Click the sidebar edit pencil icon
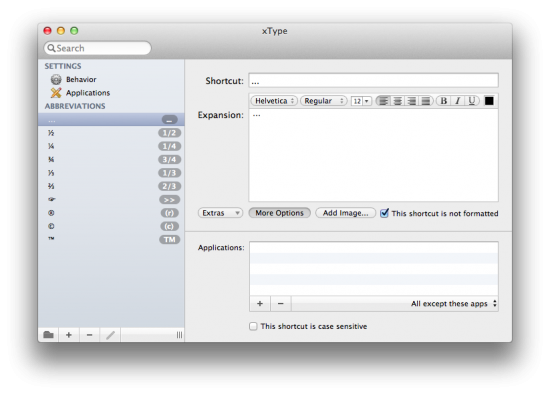 click(x=110, y=335)
